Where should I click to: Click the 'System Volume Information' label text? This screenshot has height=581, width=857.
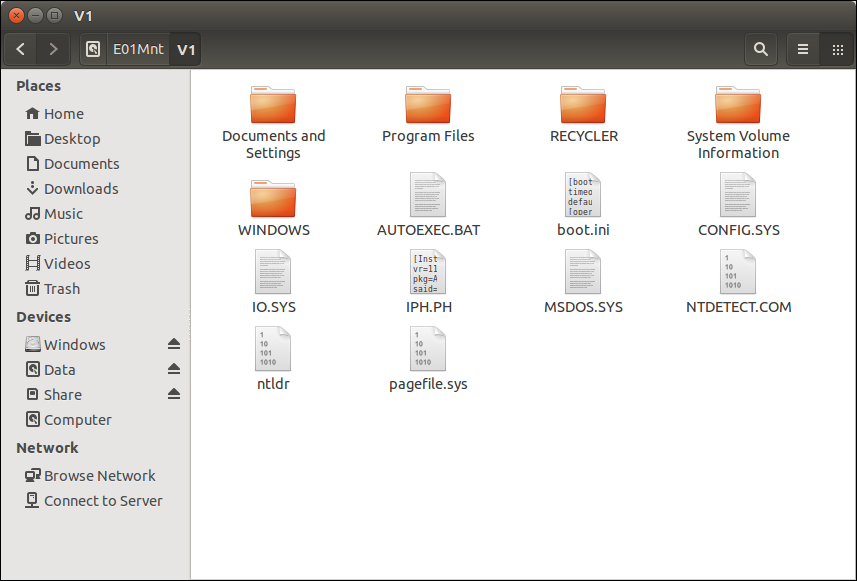pyautogui.click(x=738, y=144)
